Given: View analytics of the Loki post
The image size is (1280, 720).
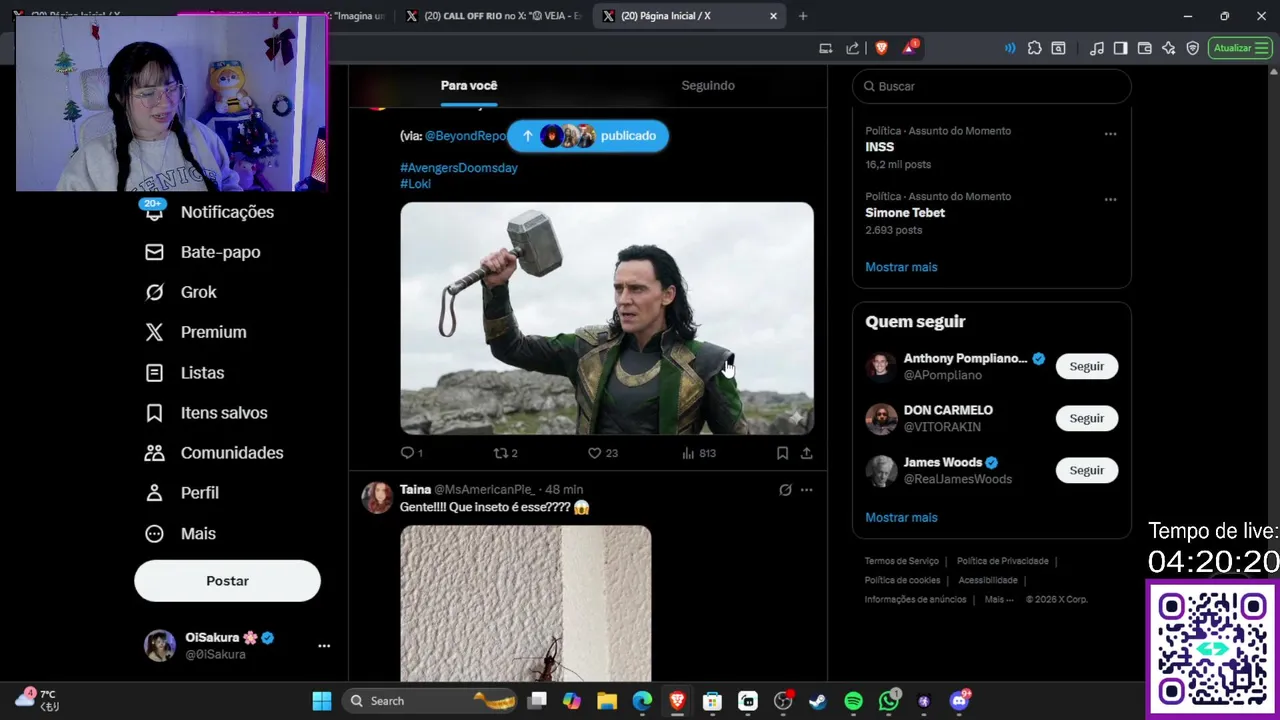Looking at the screenshot, I should click(699, 453).
